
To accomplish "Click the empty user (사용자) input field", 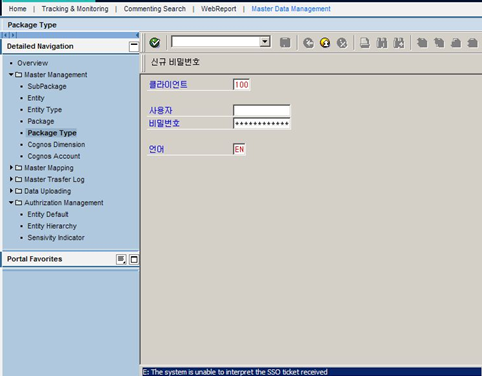I will (x=262, y=110).
